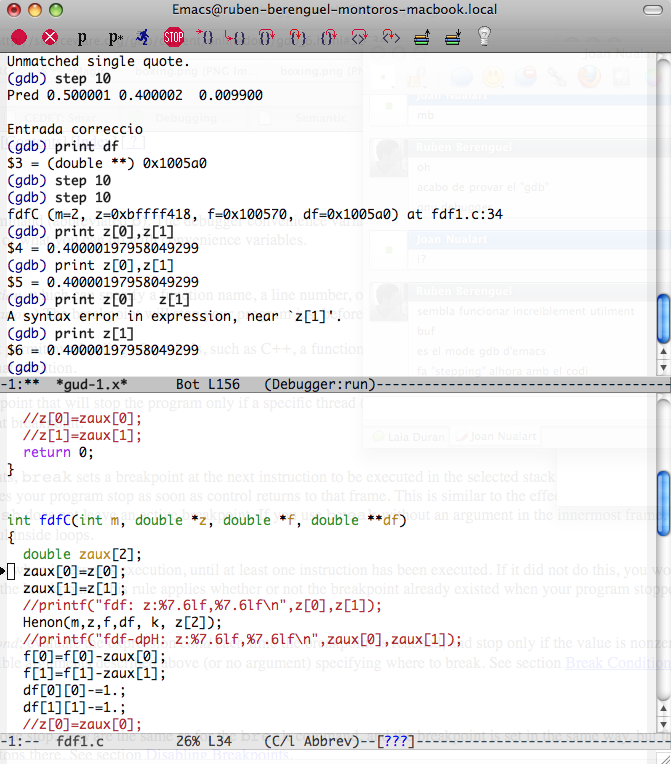Viewport: 671px width, 764px height.
Task: Step over the line with the arrow-over-braces icon
Action: 267,37
